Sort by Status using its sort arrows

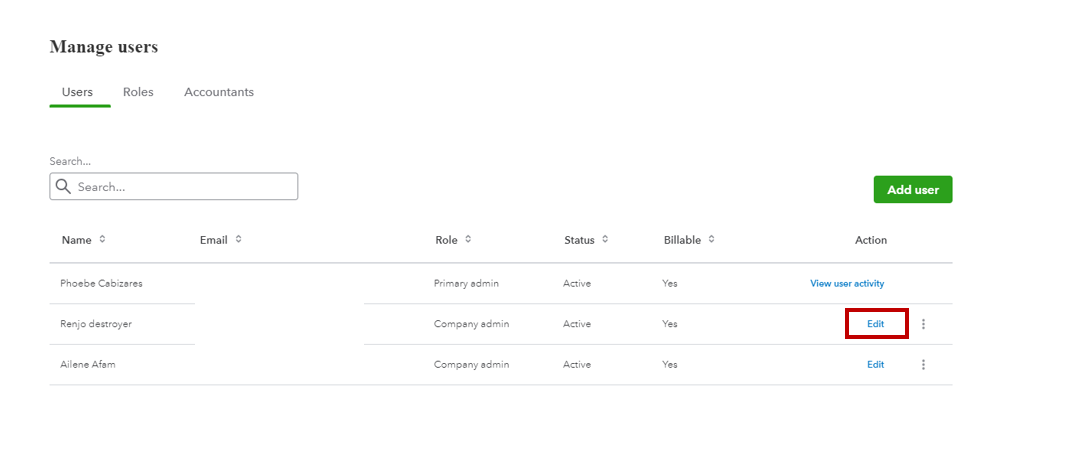605,240
